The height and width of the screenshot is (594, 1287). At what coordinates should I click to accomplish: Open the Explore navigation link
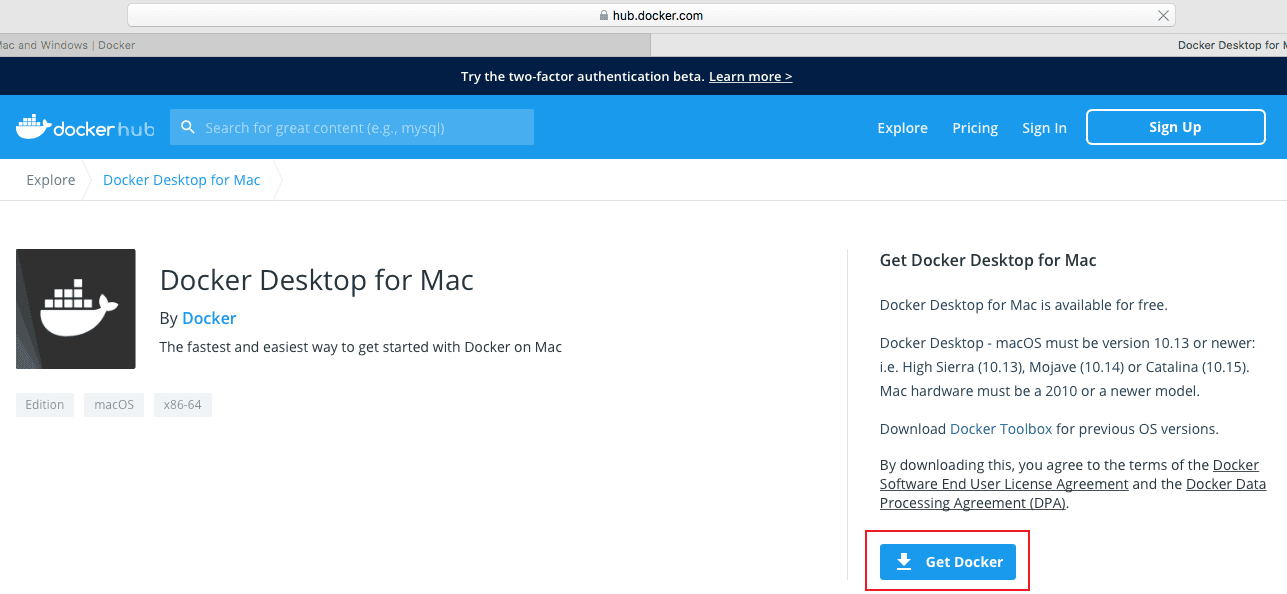[x=902, y=128]
